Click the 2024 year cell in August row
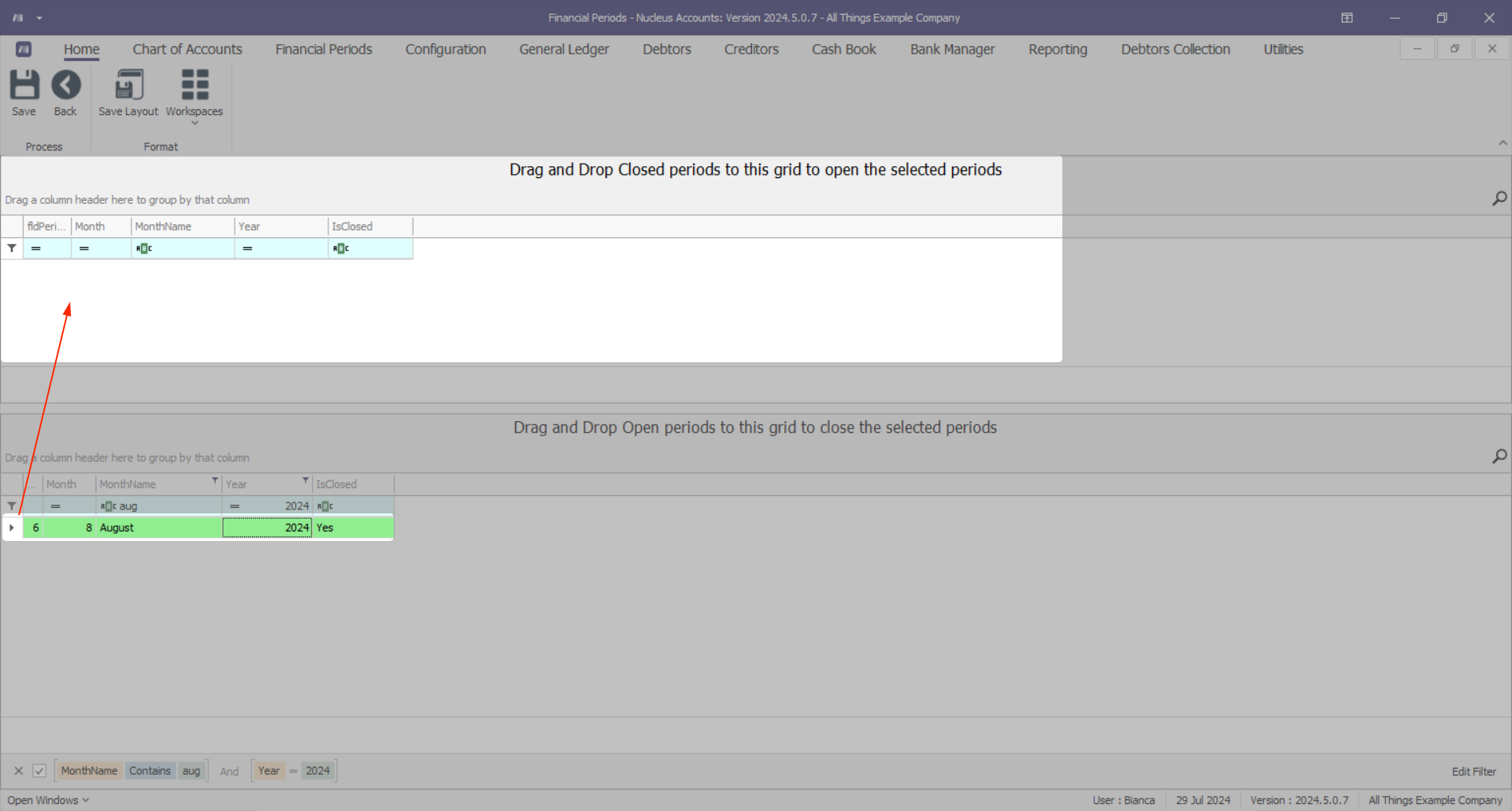 267,528
